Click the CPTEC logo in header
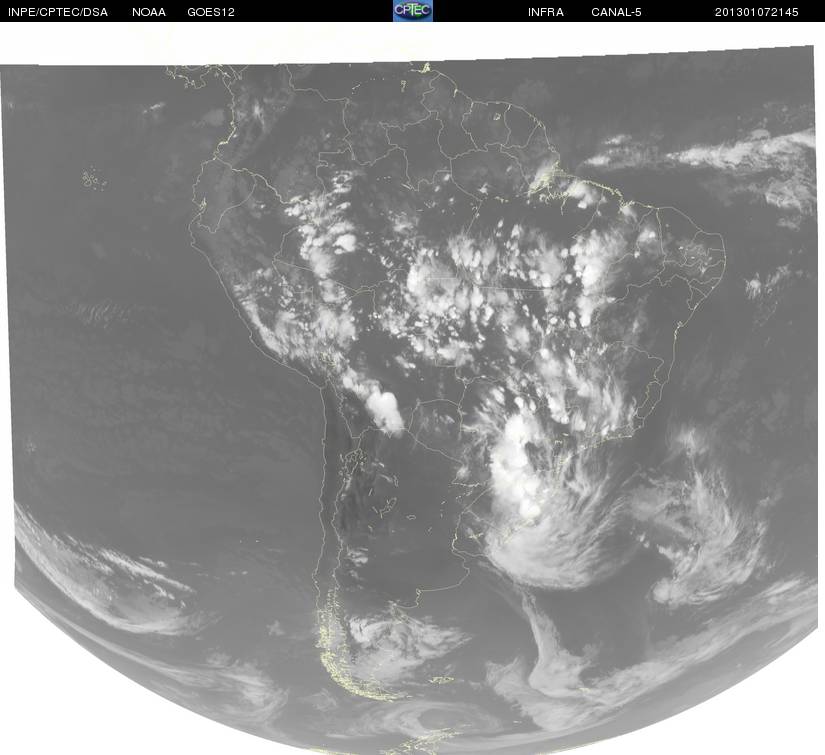The width and height of the screenshot is (825, 755). point(412,11)
